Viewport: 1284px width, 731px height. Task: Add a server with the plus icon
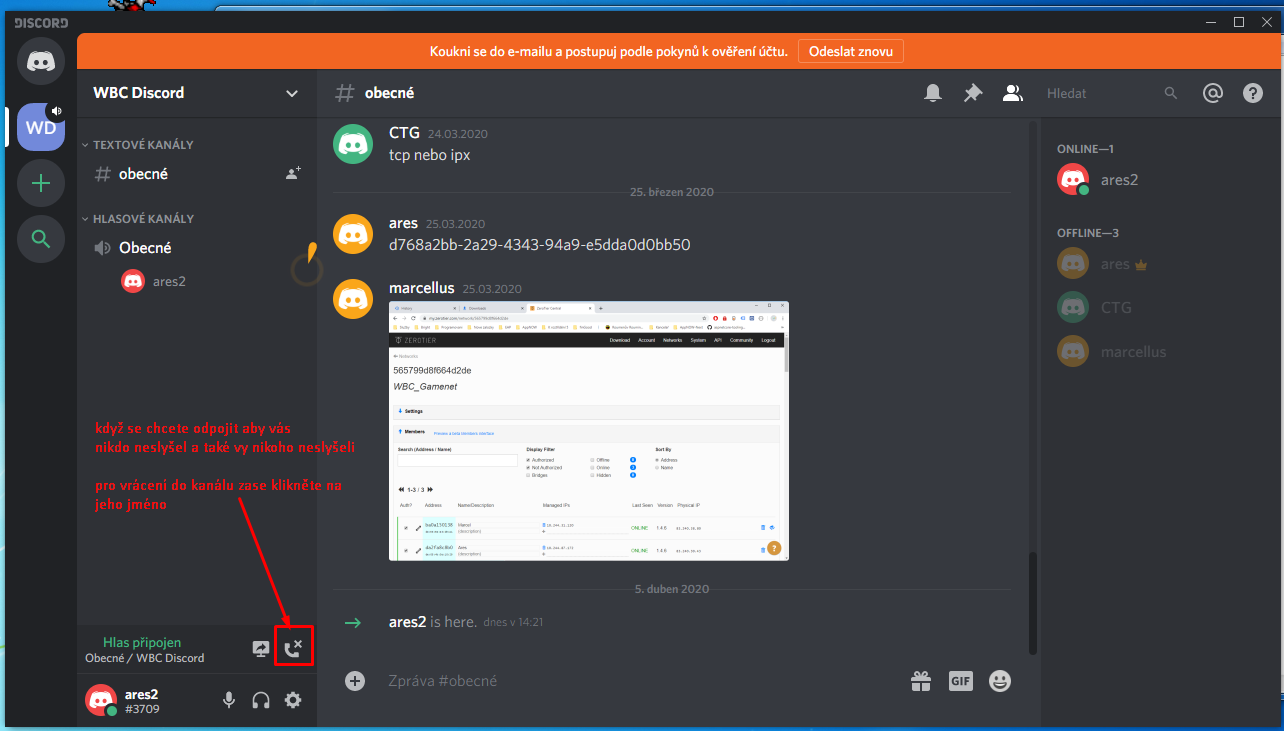(x=41, y=183)
